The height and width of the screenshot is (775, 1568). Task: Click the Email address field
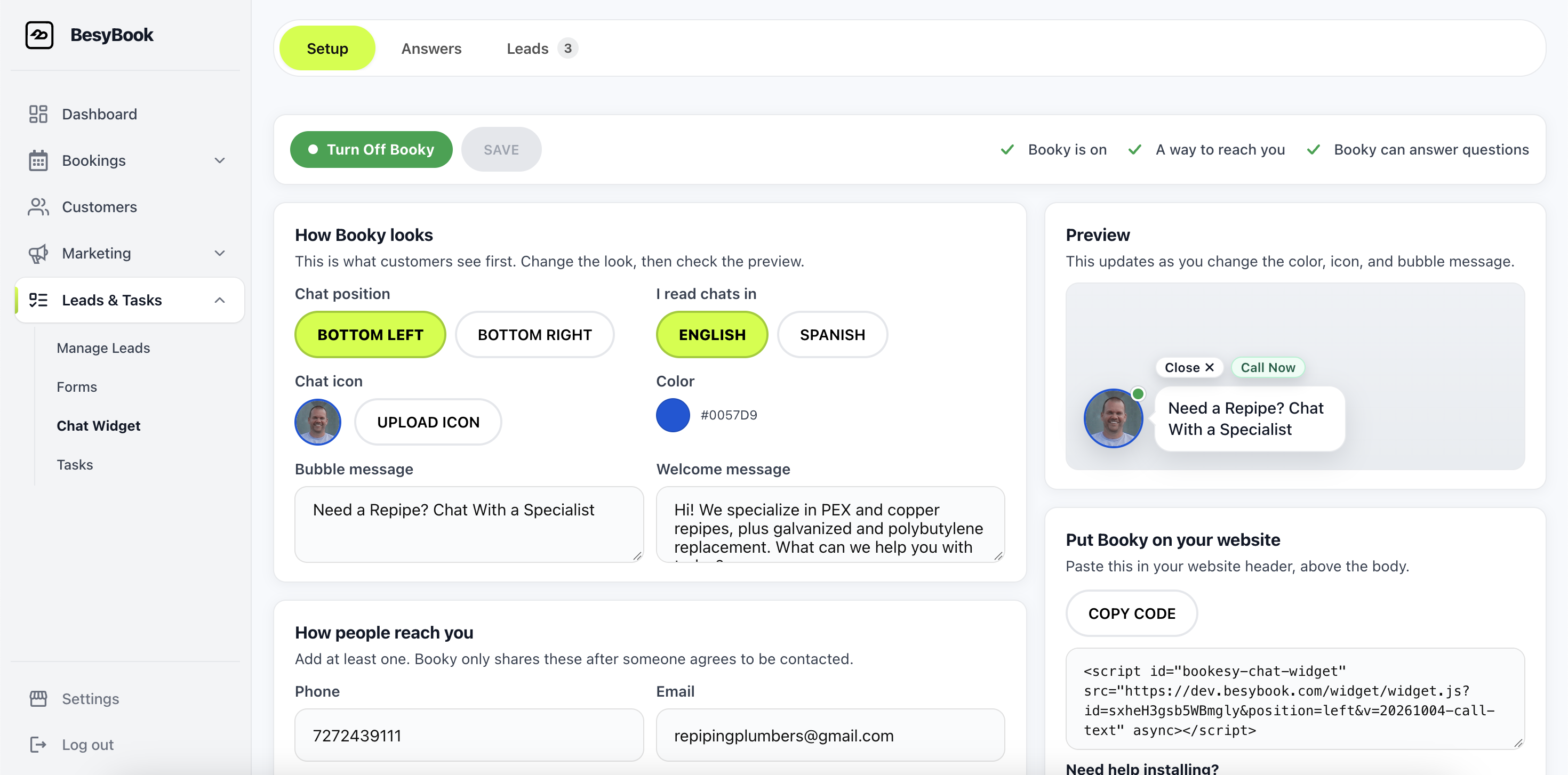[x=830, y=735]
